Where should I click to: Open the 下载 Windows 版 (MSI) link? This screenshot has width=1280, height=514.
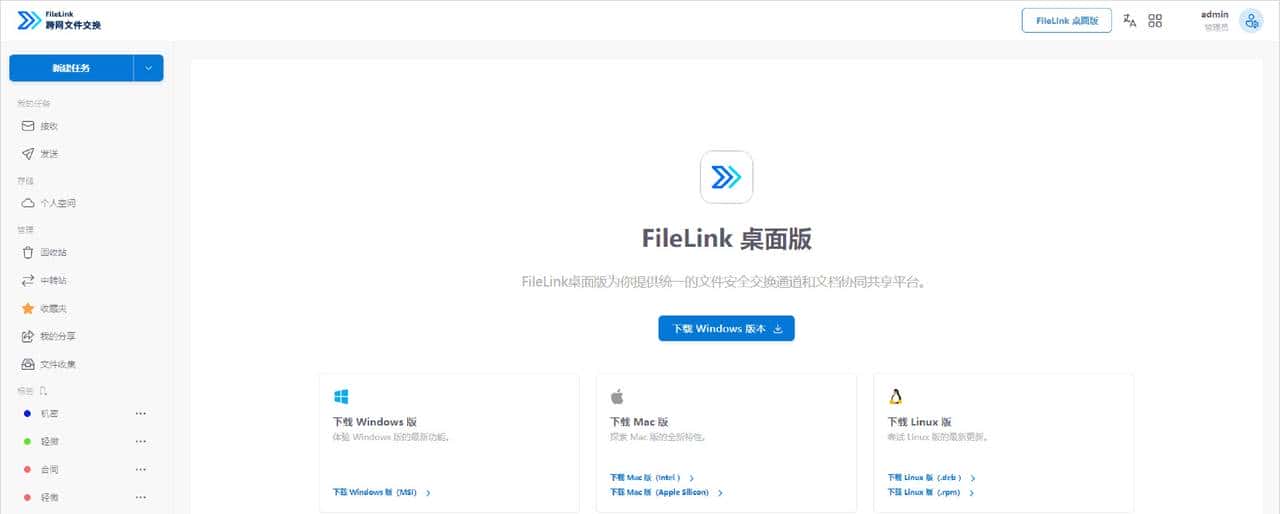coord(381,492)
